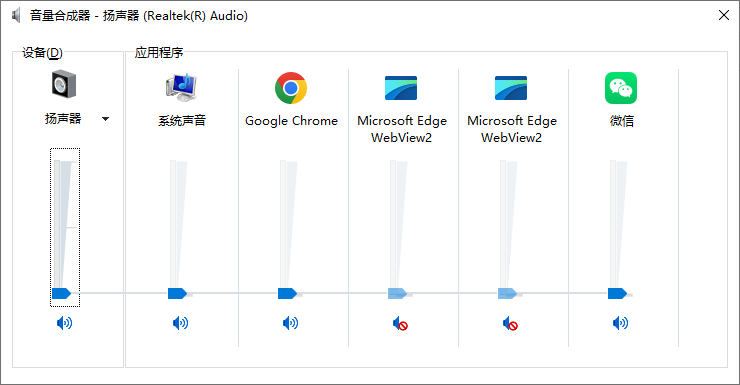Image resolution: width=740 pixels, height=385 pixels.
Task: Unmute the Edge WebView2 channel next to Chrome
Action: coord(400,324)
